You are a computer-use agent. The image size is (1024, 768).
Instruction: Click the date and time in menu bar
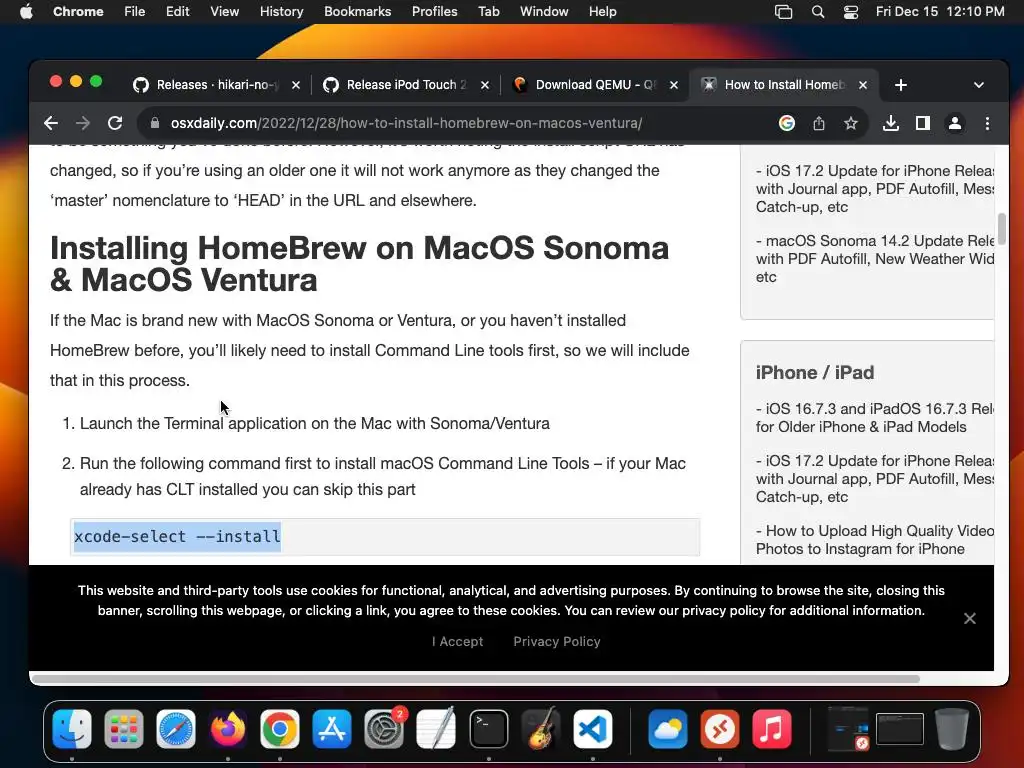pyautogui.click(x=940, y=11)
